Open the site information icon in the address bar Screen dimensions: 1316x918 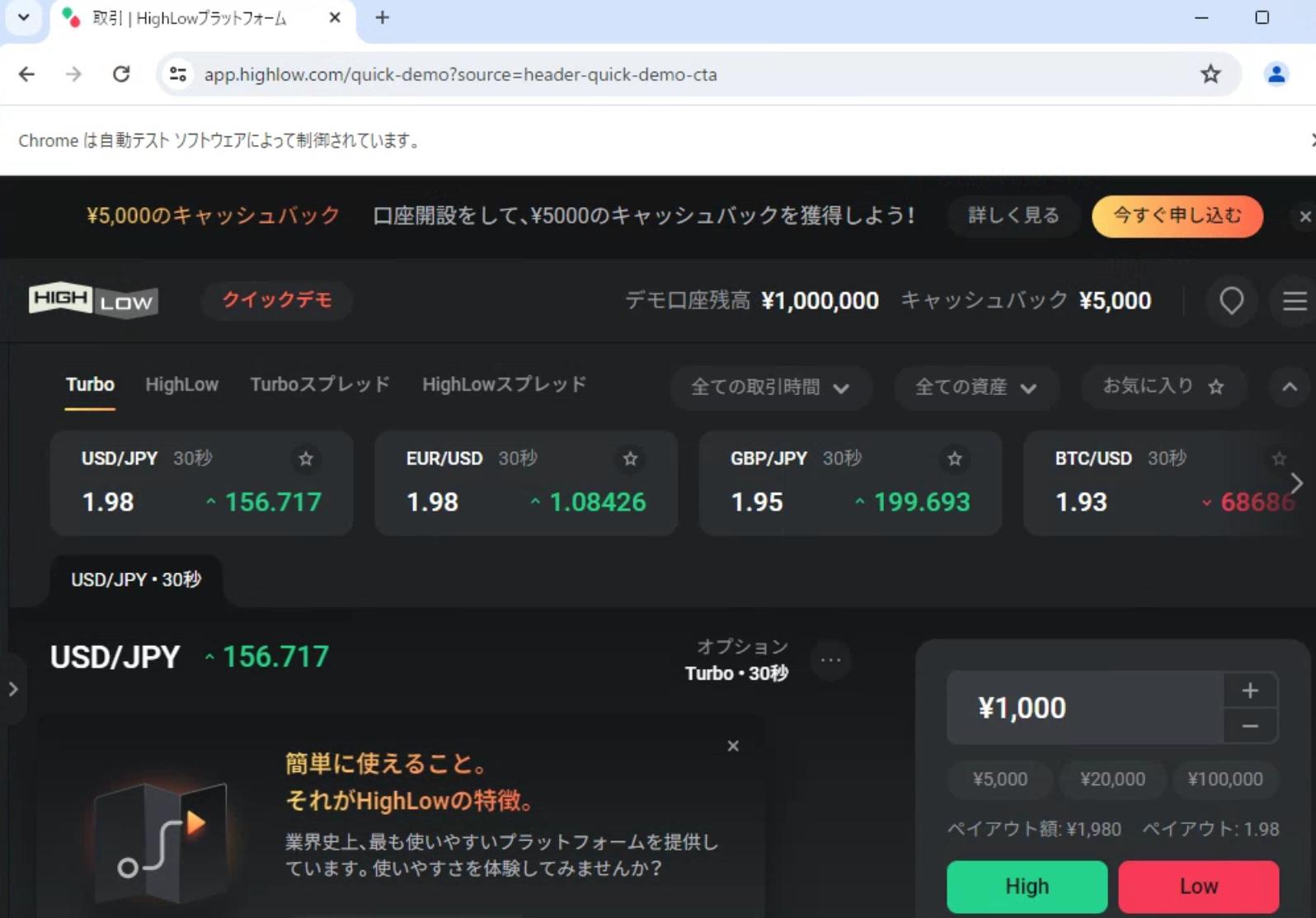point(178,74)
